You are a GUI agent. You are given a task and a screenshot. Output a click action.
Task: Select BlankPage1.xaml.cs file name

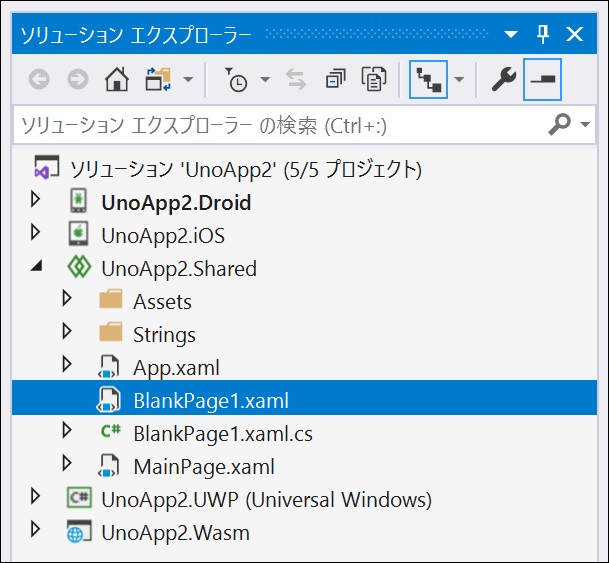pos(223,434)
